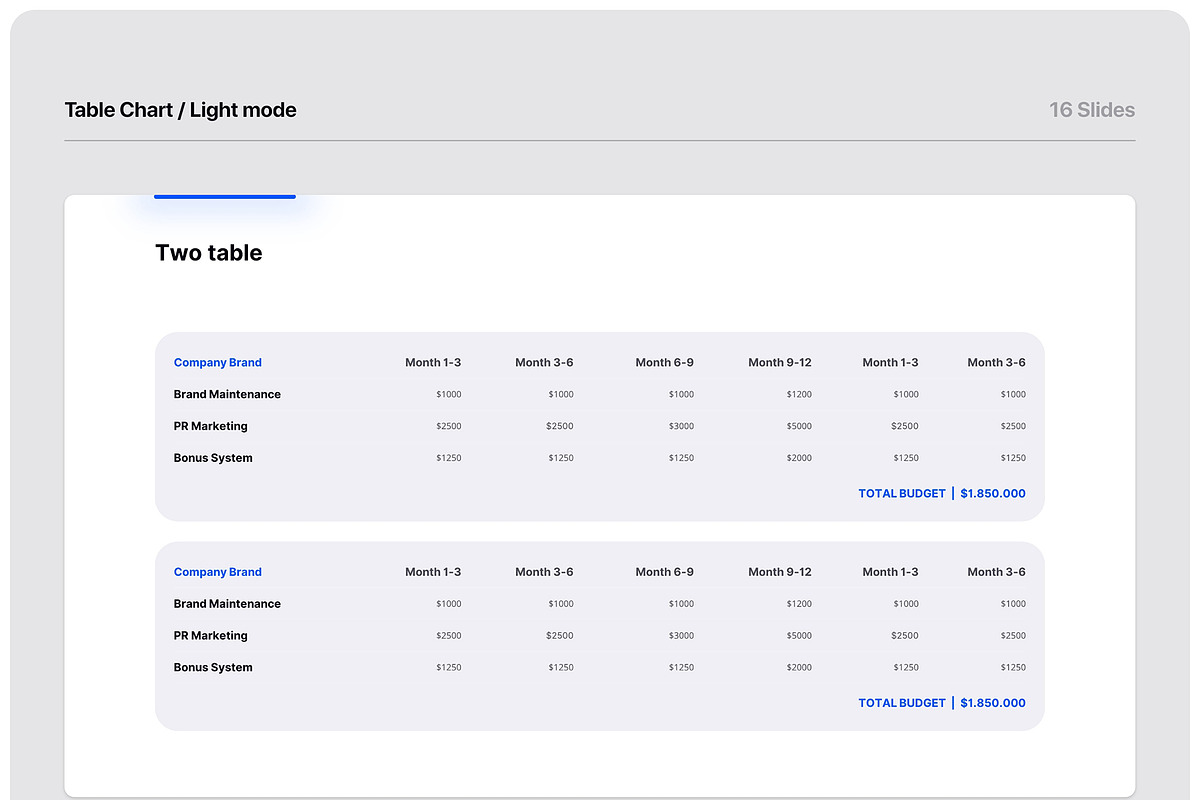Screen dimensions: 1200x800
Task: Select the $1200 value in the lower table
Action: [799, 604]
